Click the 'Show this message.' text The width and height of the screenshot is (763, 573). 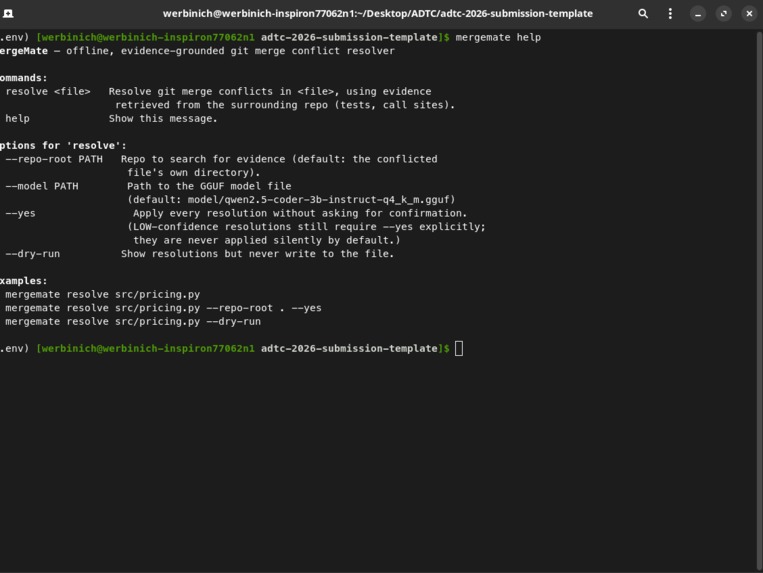163,119
